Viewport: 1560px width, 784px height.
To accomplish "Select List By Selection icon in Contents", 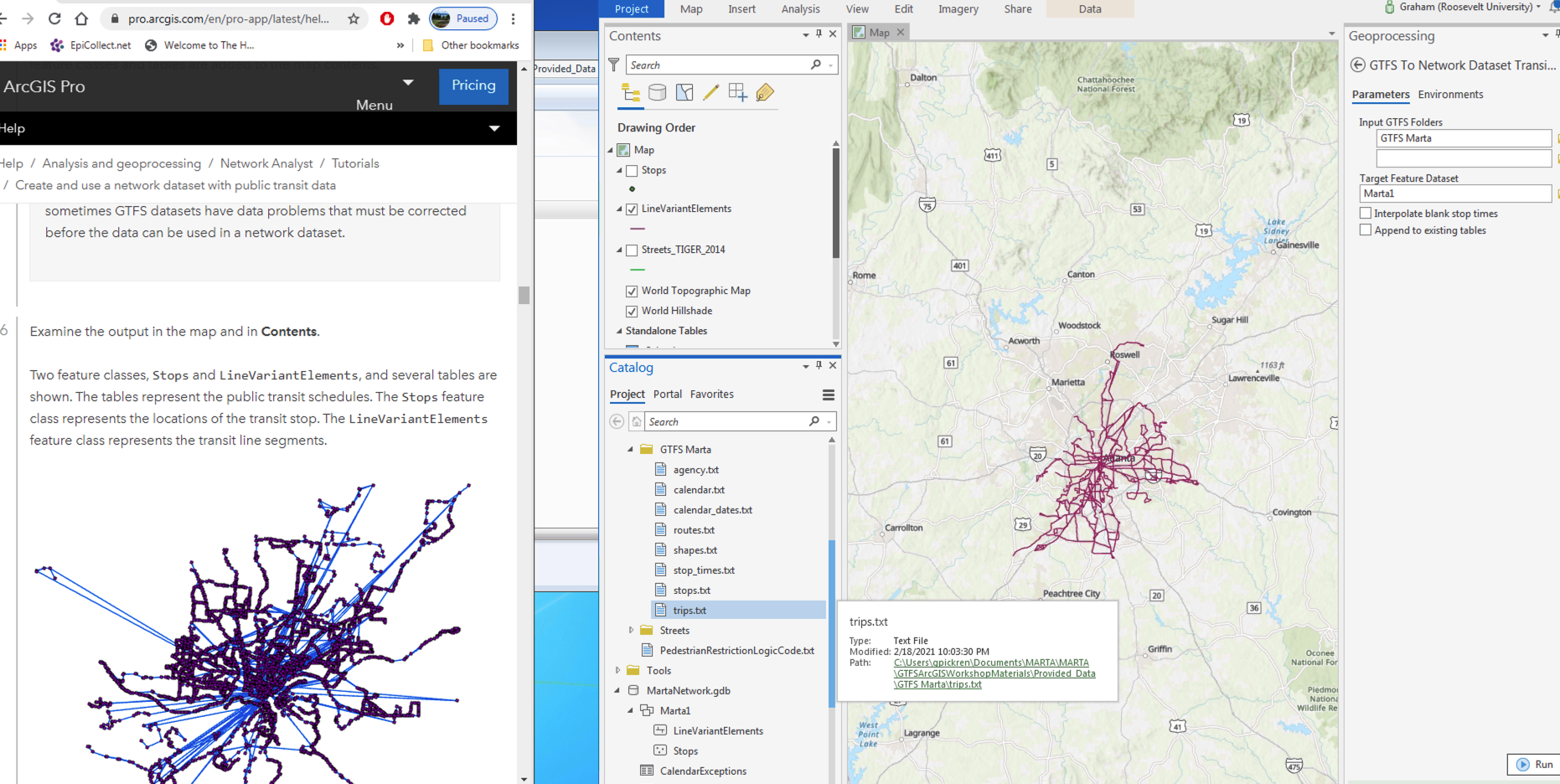I will click(x=684, y=93).
